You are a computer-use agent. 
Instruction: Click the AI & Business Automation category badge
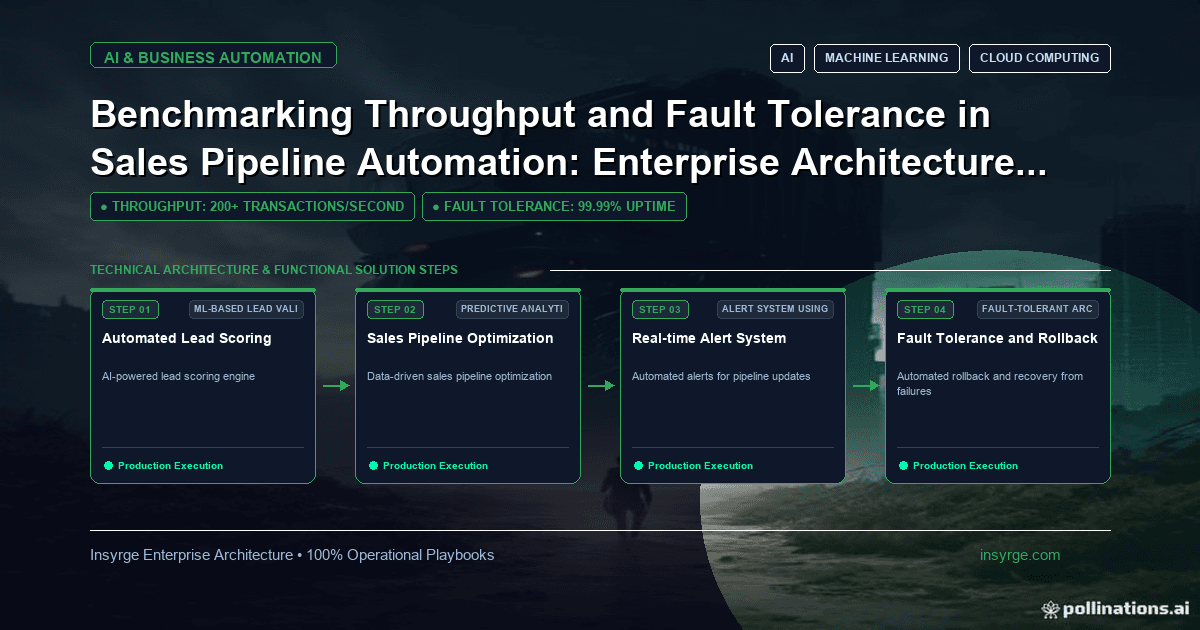213,56
